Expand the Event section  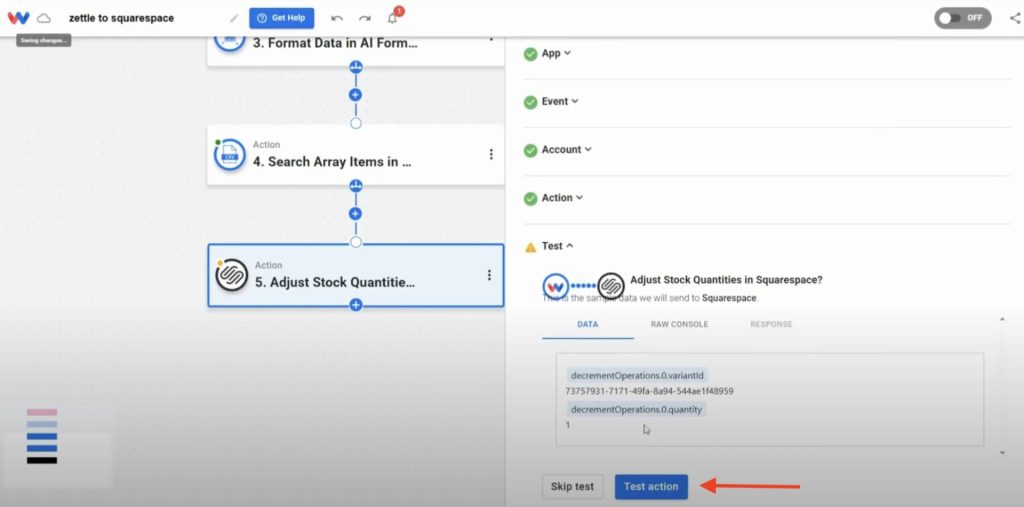[560, 101]
